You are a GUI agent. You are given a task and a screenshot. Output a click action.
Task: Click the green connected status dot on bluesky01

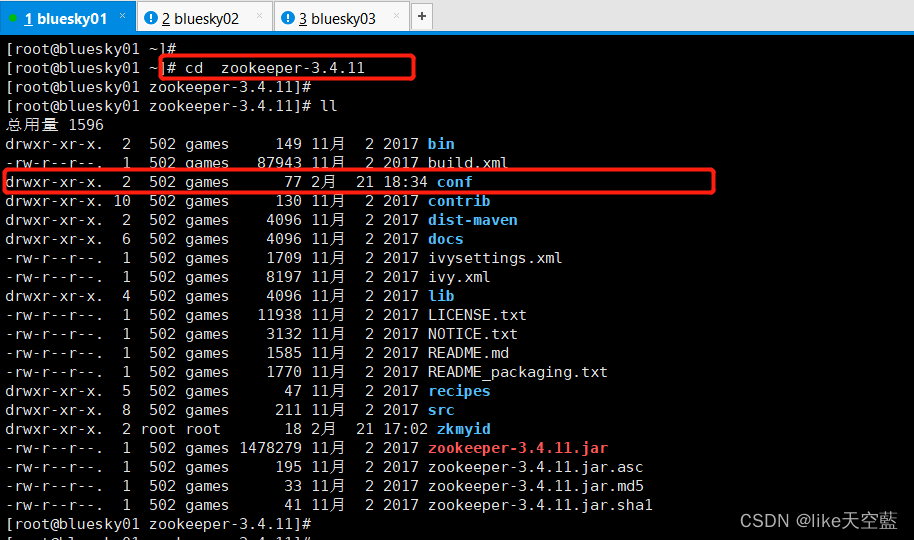point(13,18)
